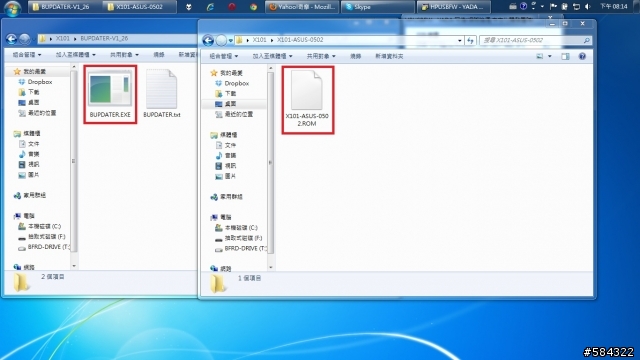Click 燒錄 in BUPDATER-V1_26 toolbar
The image size is (640, 360).
[x=159, y=55]
